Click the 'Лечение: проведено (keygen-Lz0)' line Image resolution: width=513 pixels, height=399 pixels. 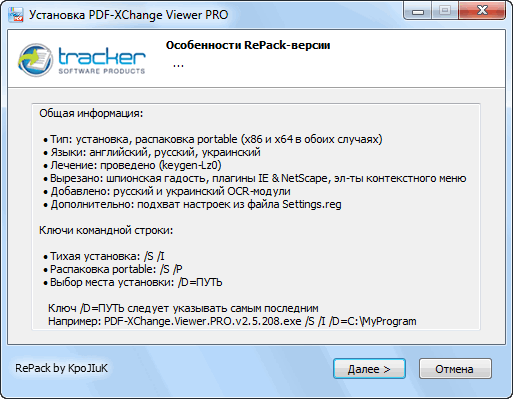(132, 165)
